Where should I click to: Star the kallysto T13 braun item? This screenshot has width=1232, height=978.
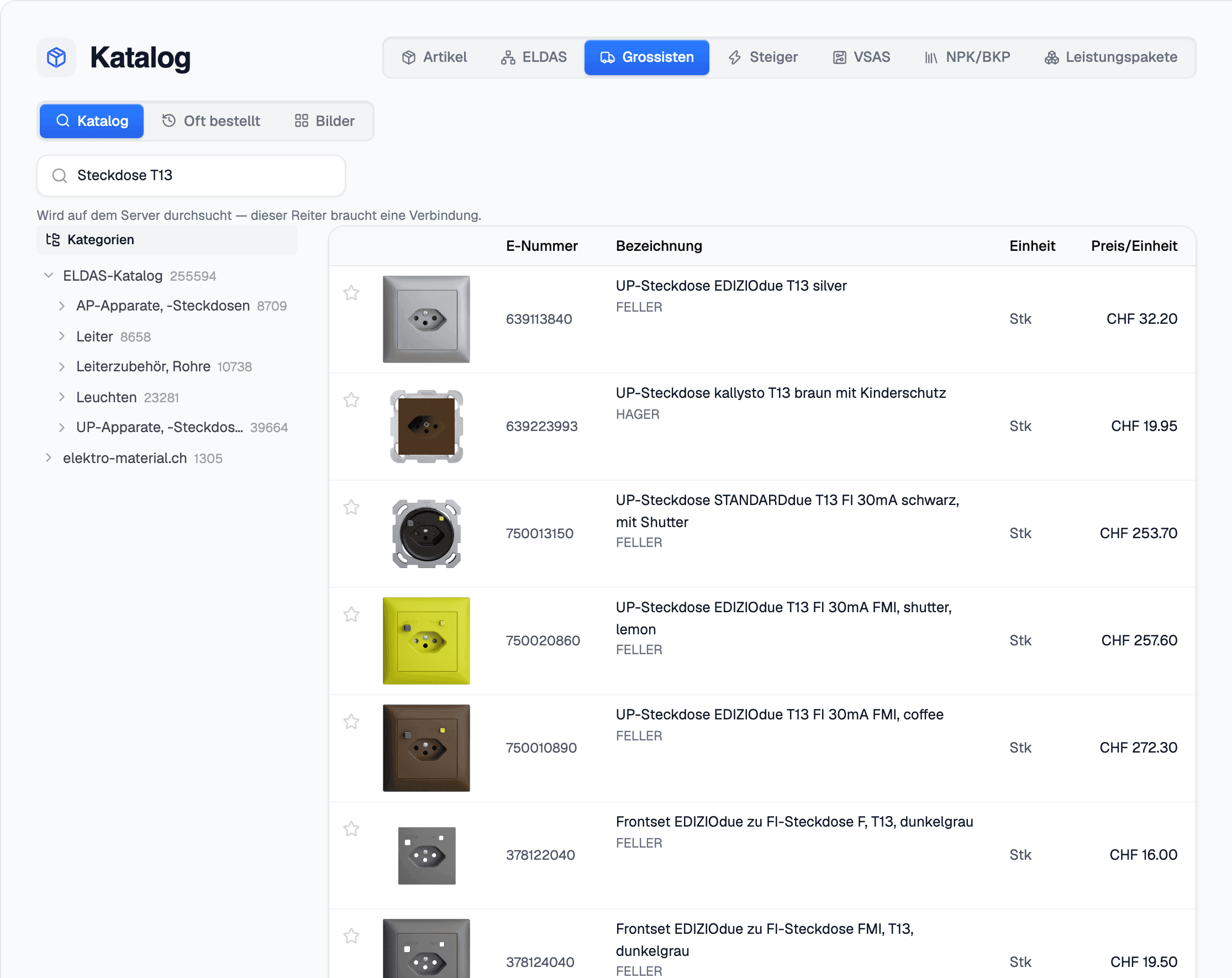pyautogui.click(x=351, y=400)
